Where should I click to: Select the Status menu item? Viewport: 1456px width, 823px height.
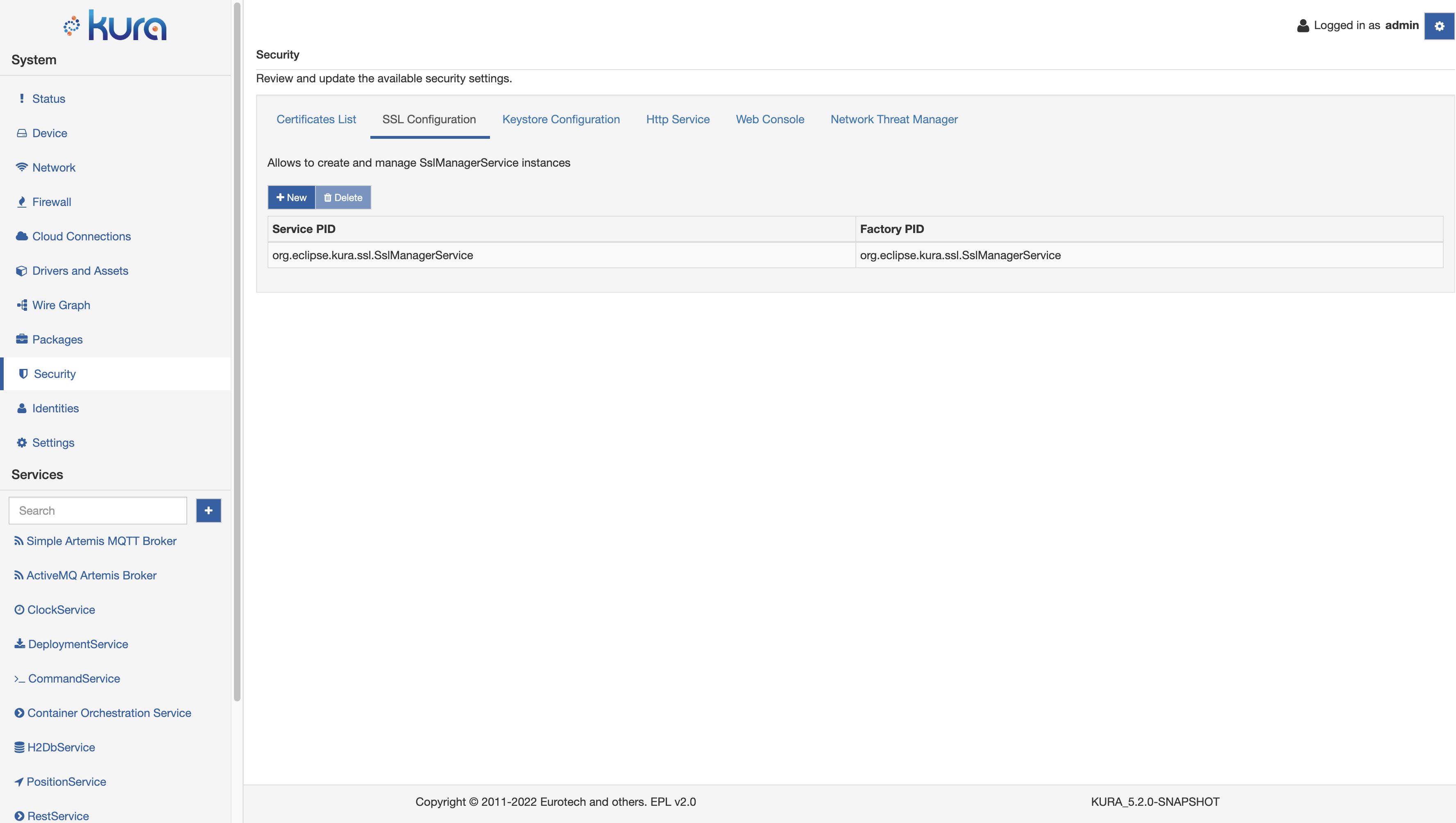48,98
